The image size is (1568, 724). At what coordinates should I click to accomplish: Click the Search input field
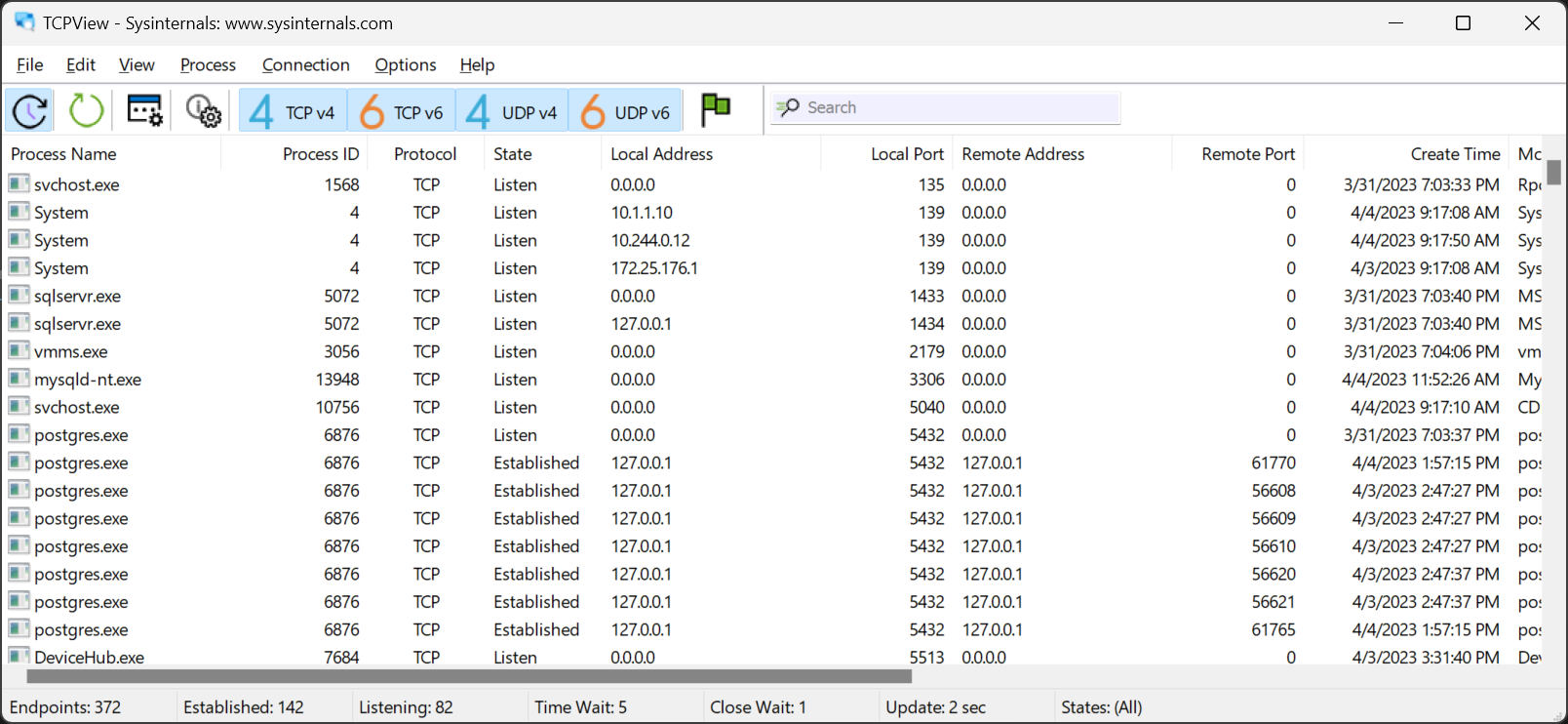click(946, 107)
